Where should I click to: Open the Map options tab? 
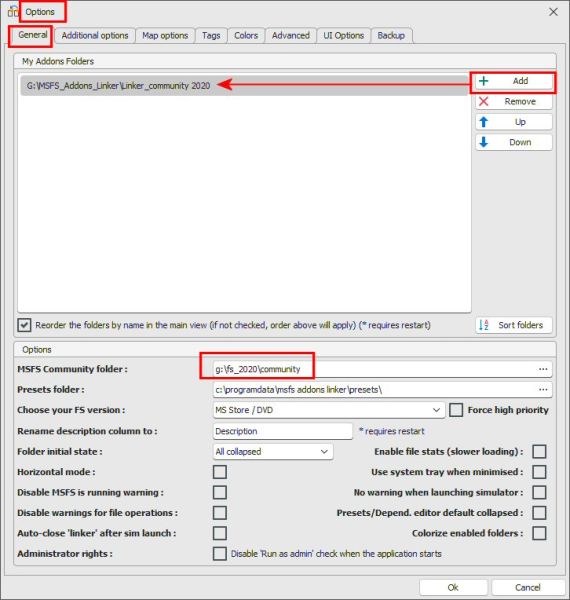165,36
